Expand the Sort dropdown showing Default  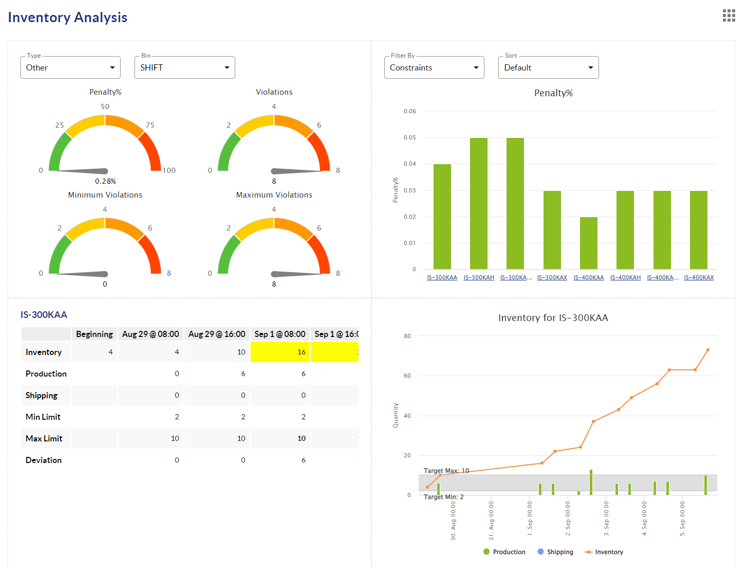point(548,68)
